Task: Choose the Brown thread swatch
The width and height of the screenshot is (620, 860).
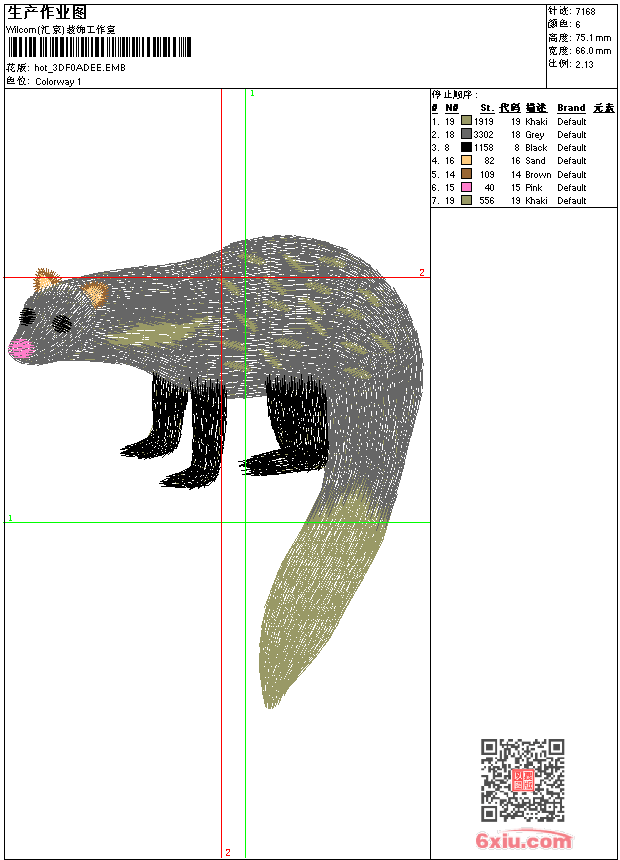Action: tap(466, 174)
